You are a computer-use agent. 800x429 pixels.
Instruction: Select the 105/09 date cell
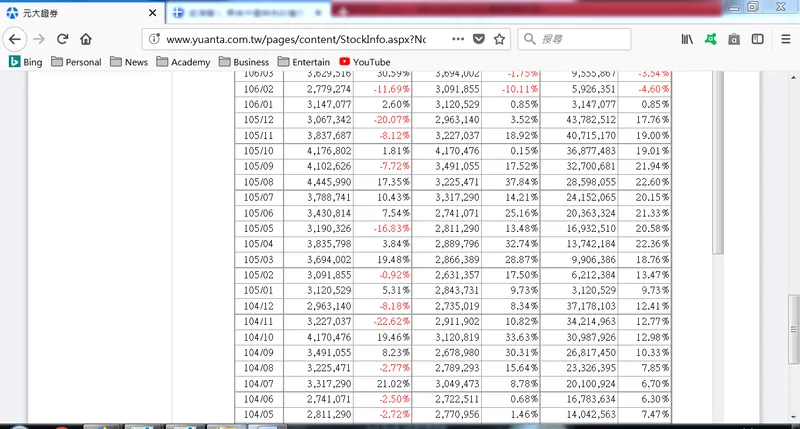pyautogui.click(x=259, y=166)
